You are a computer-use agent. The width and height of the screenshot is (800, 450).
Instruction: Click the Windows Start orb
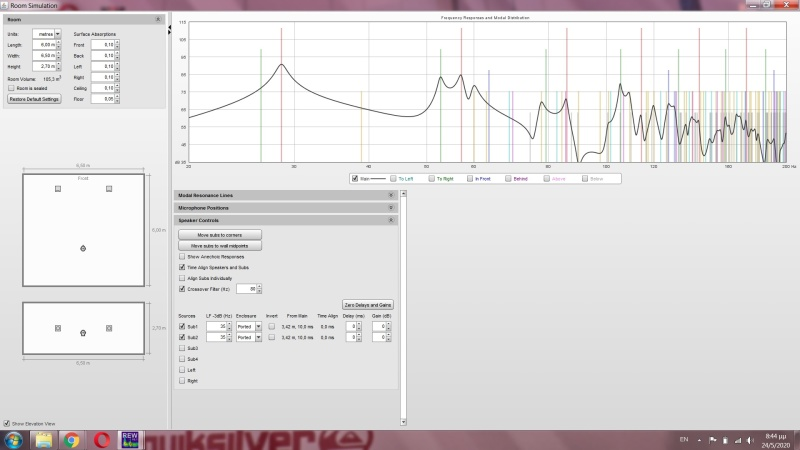[14, 439]
